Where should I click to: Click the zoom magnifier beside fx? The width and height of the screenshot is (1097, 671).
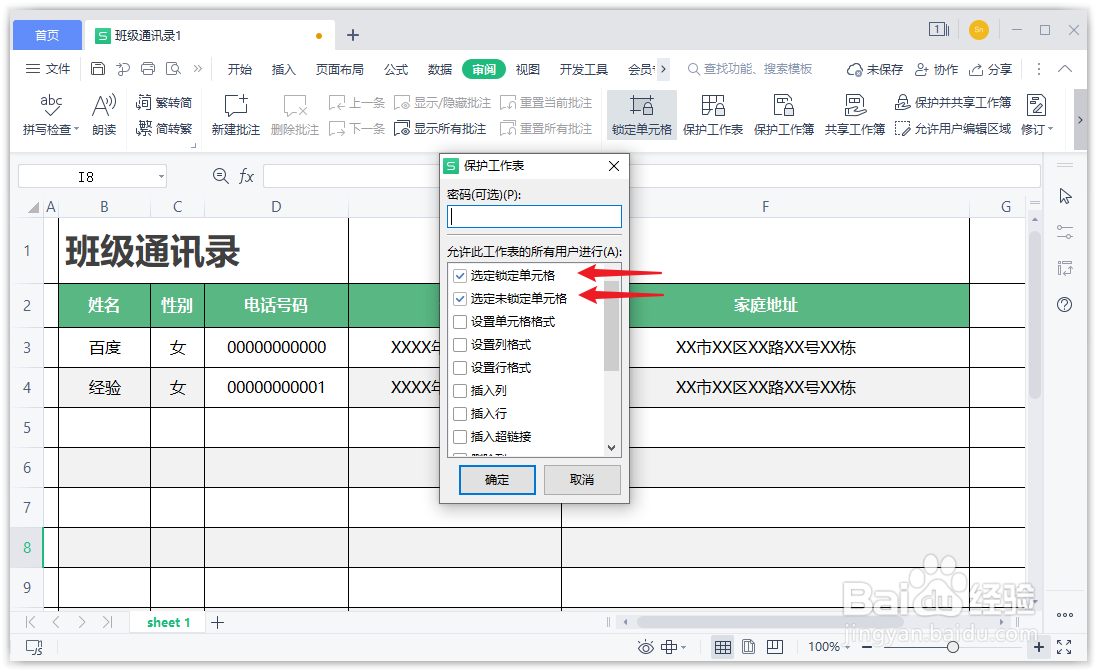(220, 176)
